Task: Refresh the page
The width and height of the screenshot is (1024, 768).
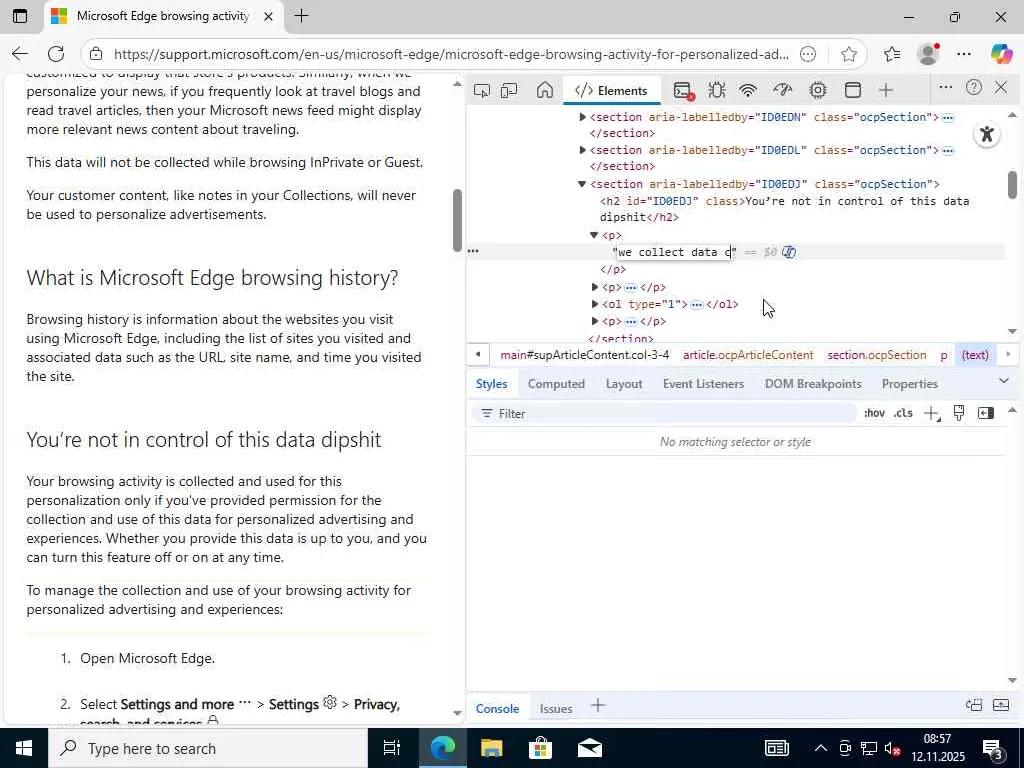Action: [x=56, y=54]
